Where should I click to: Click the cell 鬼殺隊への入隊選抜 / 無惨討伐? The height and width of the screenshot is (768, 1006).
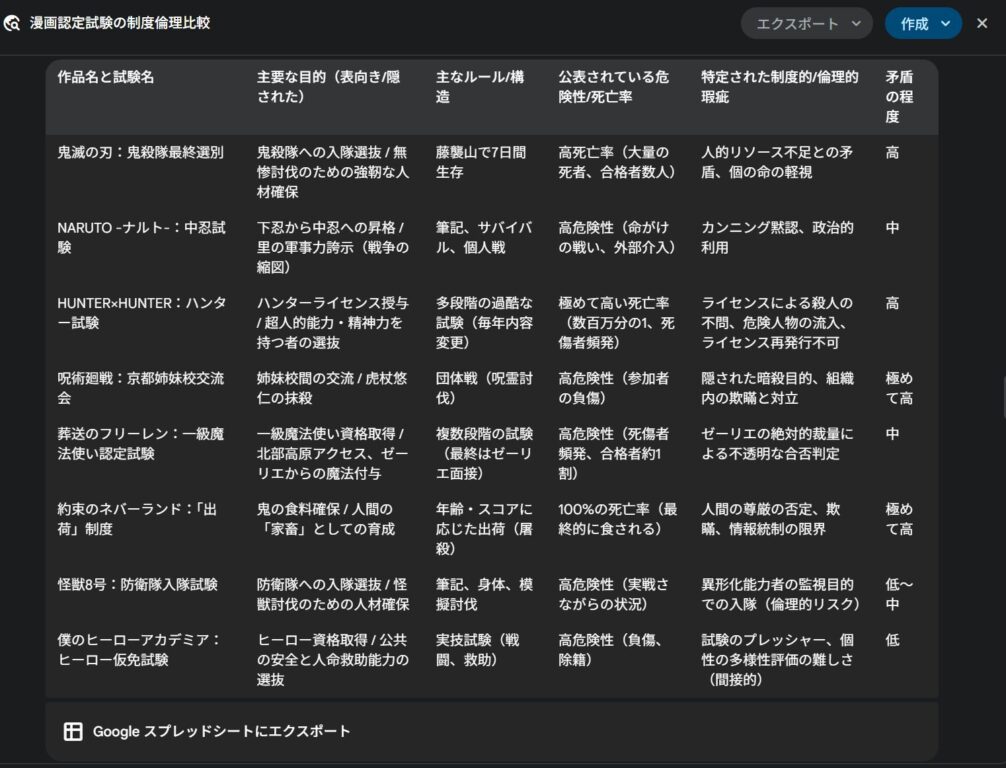[x=332, y=171]
